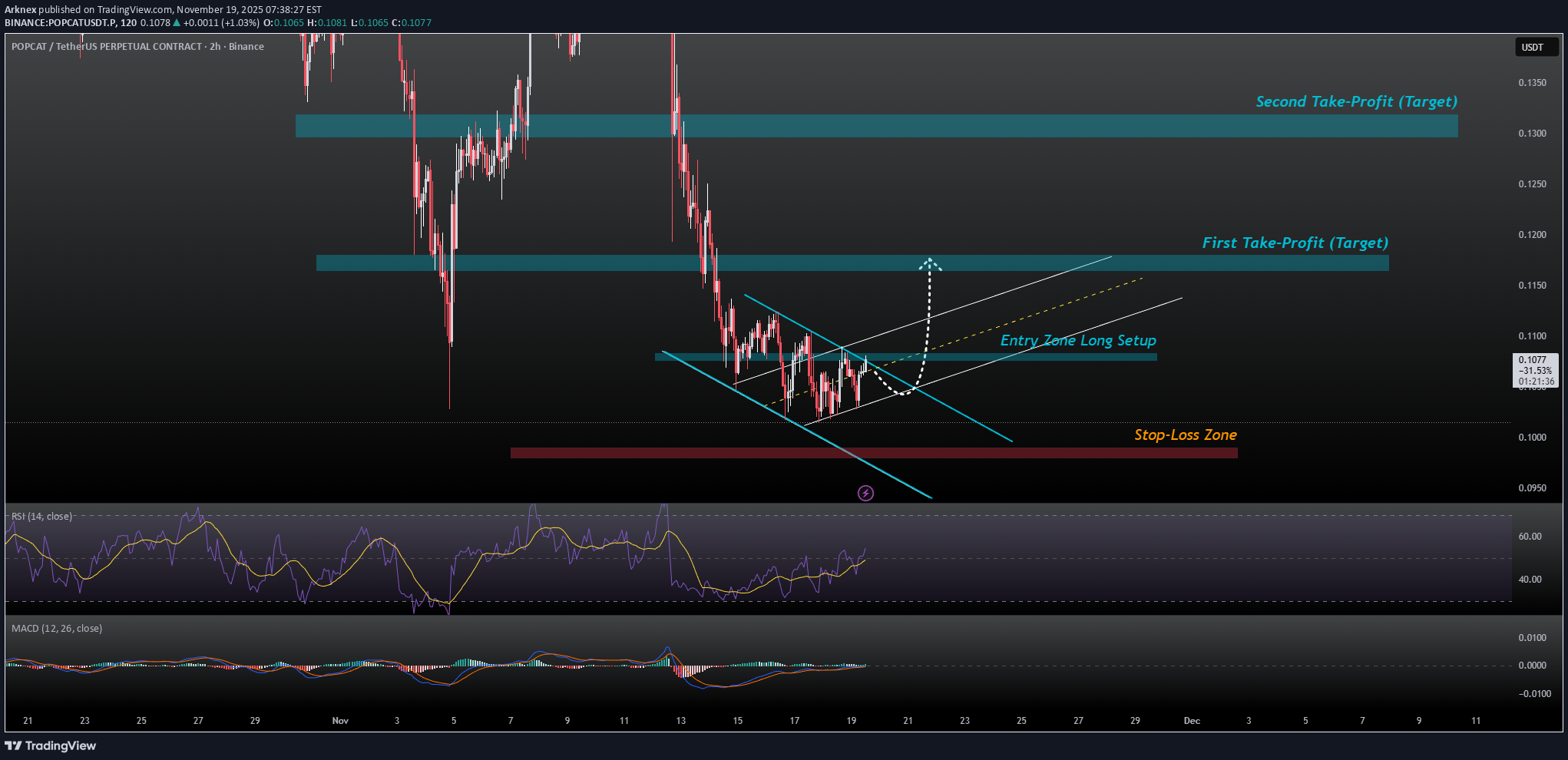Click the current price label 0.1077
Viewport: 1568px width, 760px height.
(x=1535, y=360)
